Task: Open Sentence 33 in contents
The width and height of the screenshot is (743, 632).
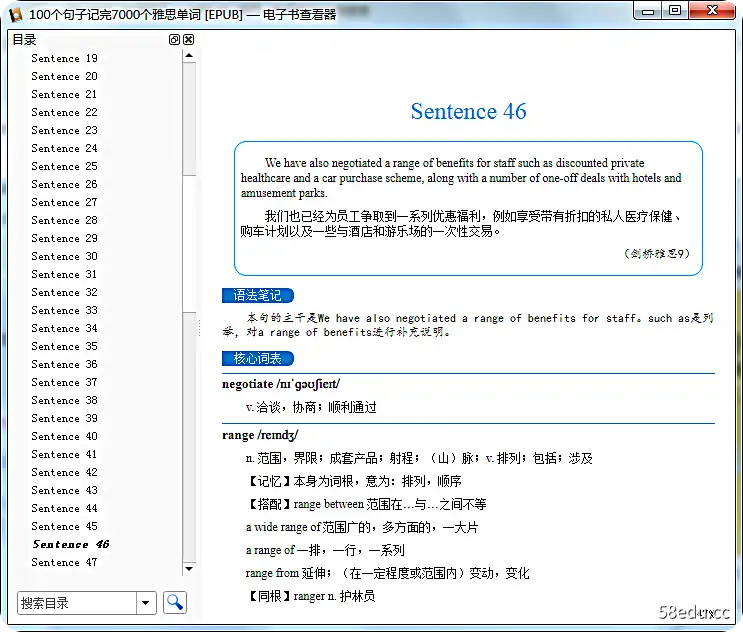Action: tap(64, 310)
